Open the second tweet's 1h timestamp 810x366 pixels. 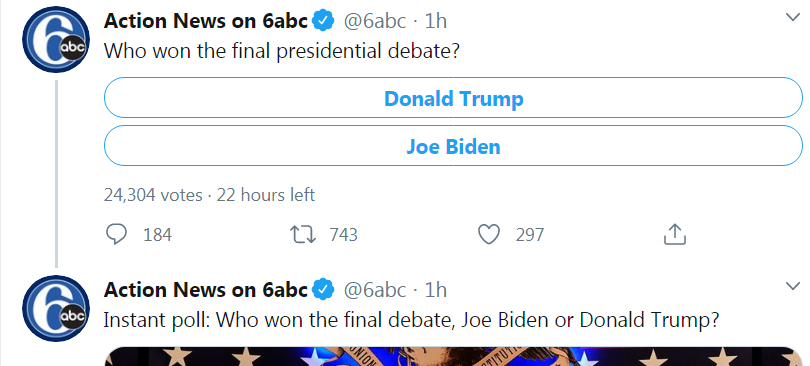(435, 290)
